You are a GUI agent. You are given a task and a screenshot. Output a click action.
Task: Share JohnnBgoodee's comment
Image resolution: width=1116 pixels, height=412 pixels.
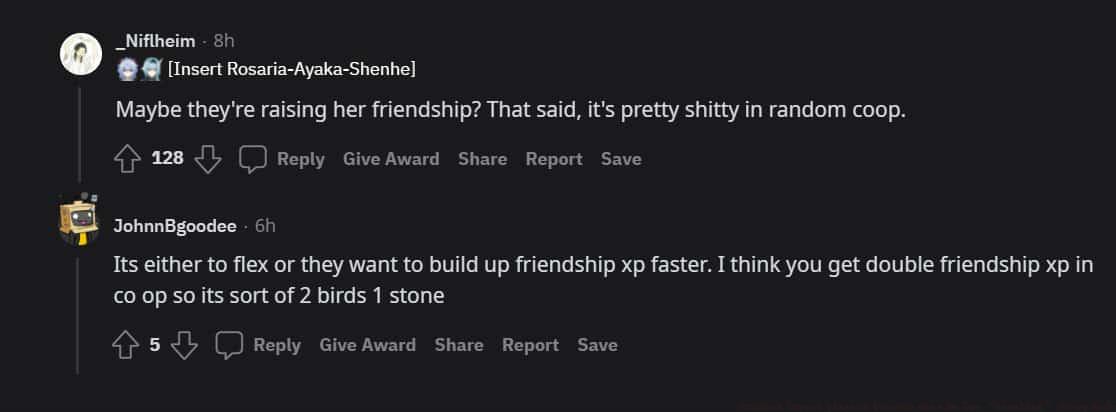pos(459,345)
